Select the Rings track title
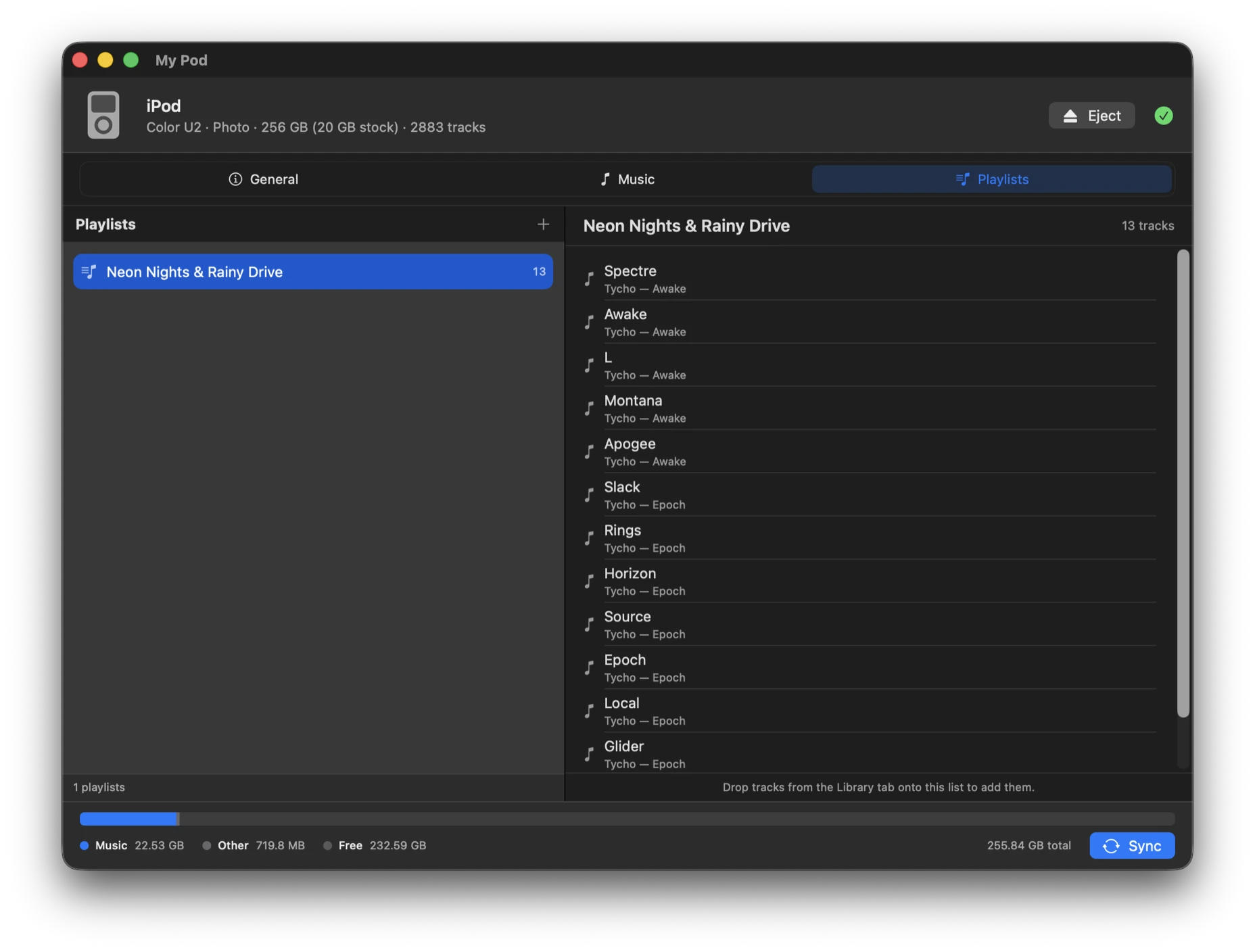Image resolution: width=1255 pixels, height=952 pixels. 622,530
